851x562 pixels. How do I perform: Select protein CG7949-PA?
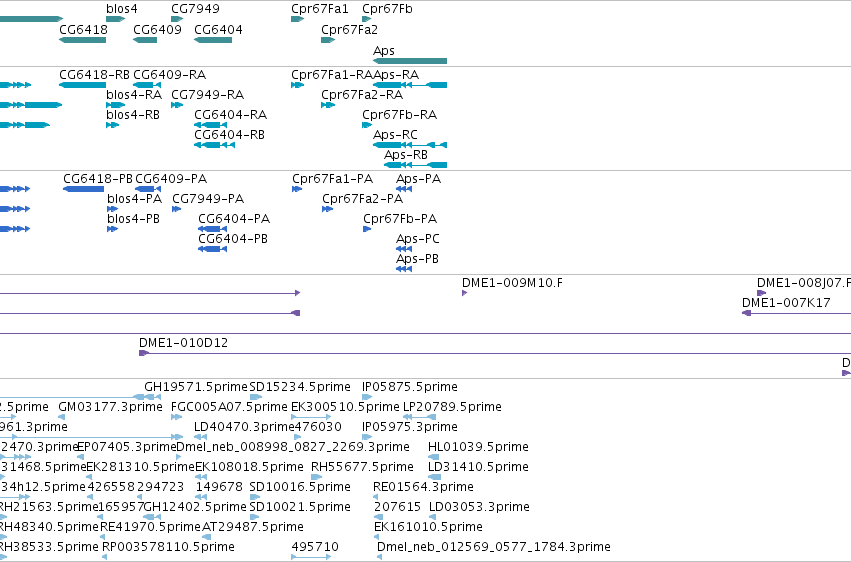pyautogui.click(x=176, y=209)
